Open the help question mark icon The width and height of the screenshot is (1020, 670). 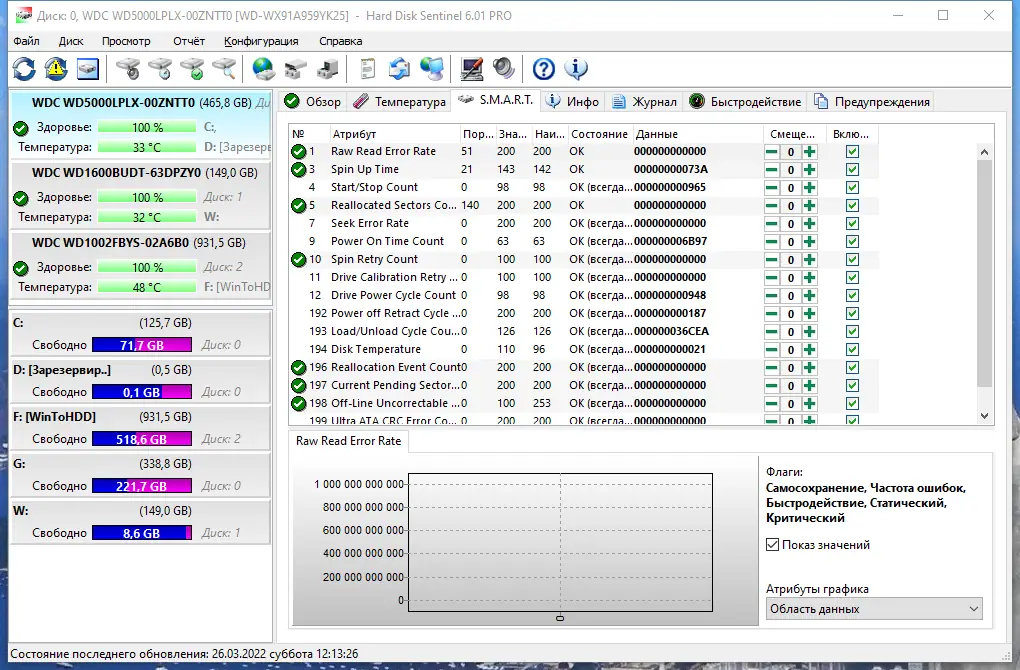pyautogui.click(x=543, y=68)
